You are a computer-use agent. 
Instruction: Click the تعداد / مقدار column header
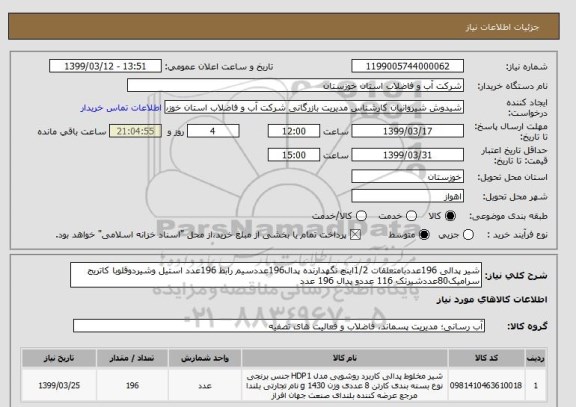point(132,358)
